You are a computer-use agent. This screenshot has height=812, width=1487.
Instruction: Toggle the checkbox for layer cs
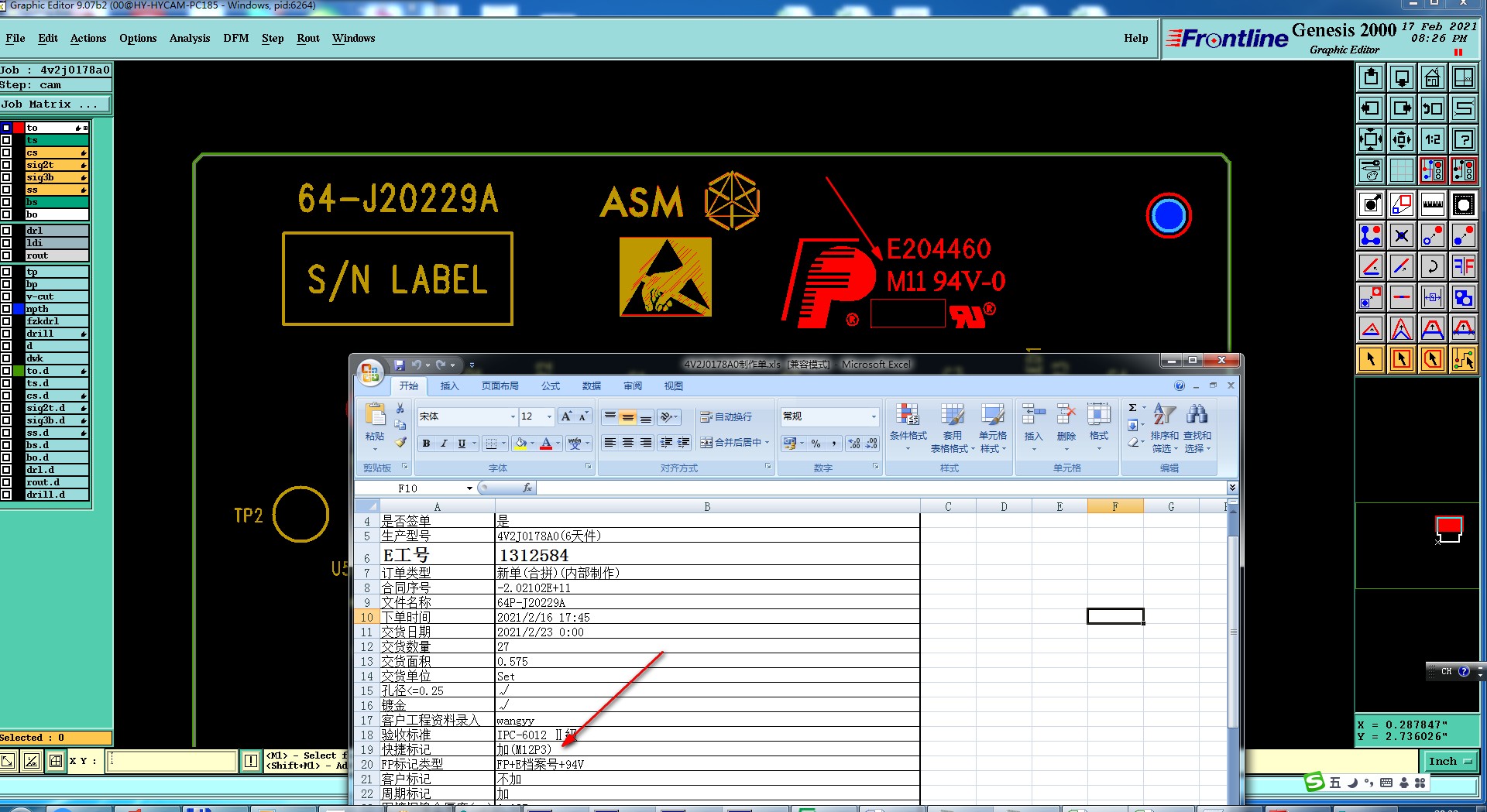6,152
